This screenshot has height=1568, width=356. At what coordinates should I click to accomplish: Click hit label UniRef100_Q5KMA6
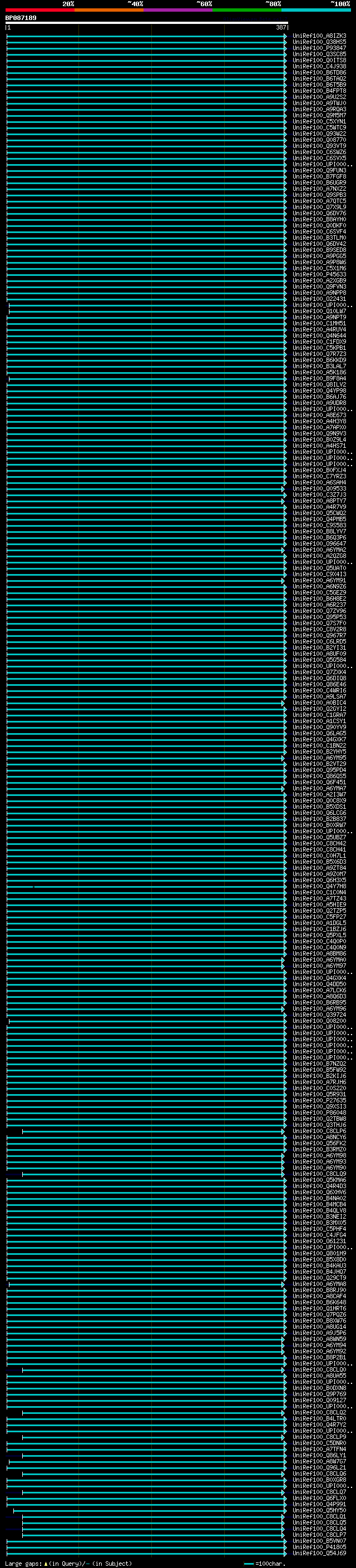click(x=319, y=1180)
